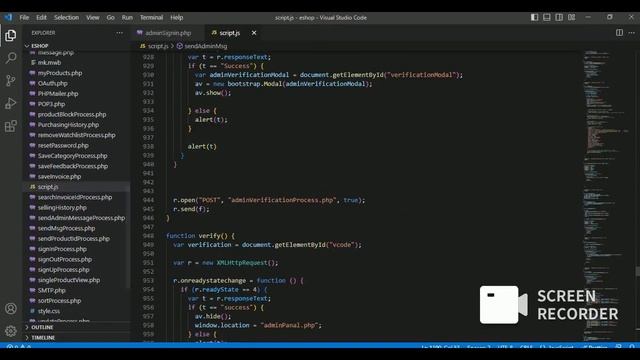Expand the OUTLINE section
This screenshot has height=360, width=640.
[x=42, y=327]
